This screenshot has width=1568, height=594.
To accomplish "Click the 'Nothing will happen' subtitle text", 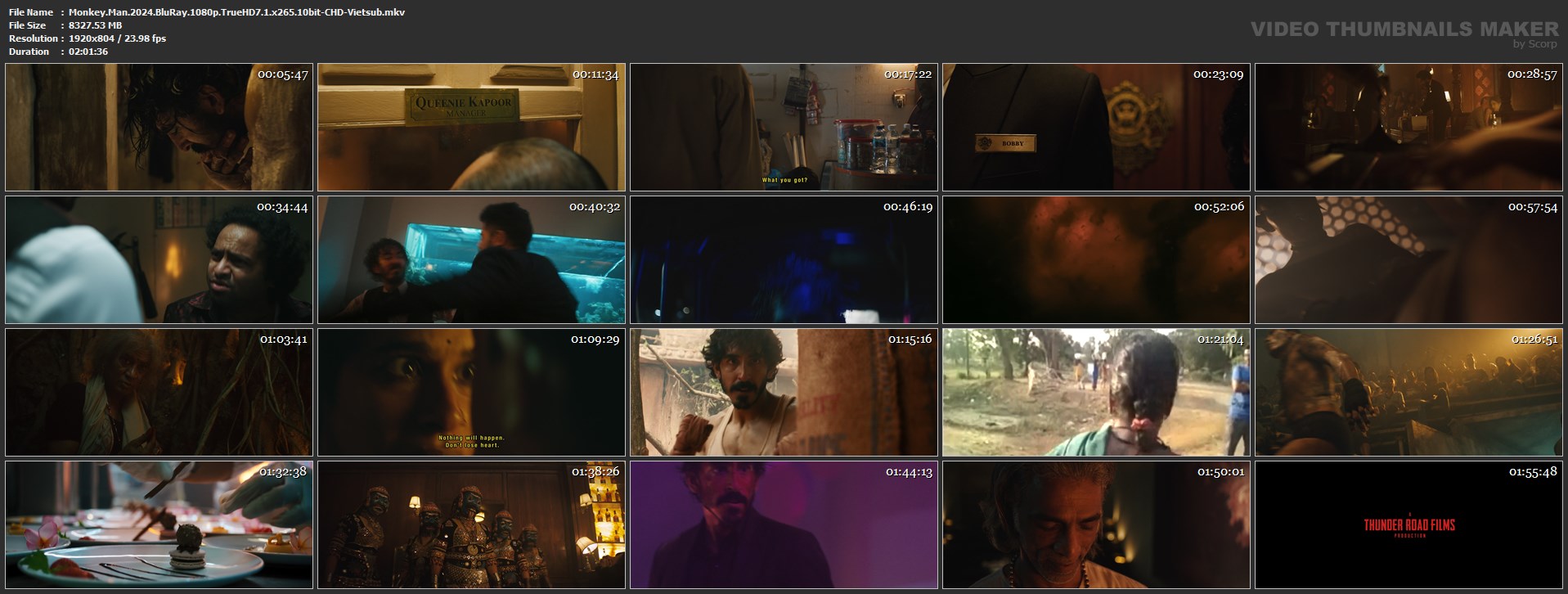I will click(472, 438).
